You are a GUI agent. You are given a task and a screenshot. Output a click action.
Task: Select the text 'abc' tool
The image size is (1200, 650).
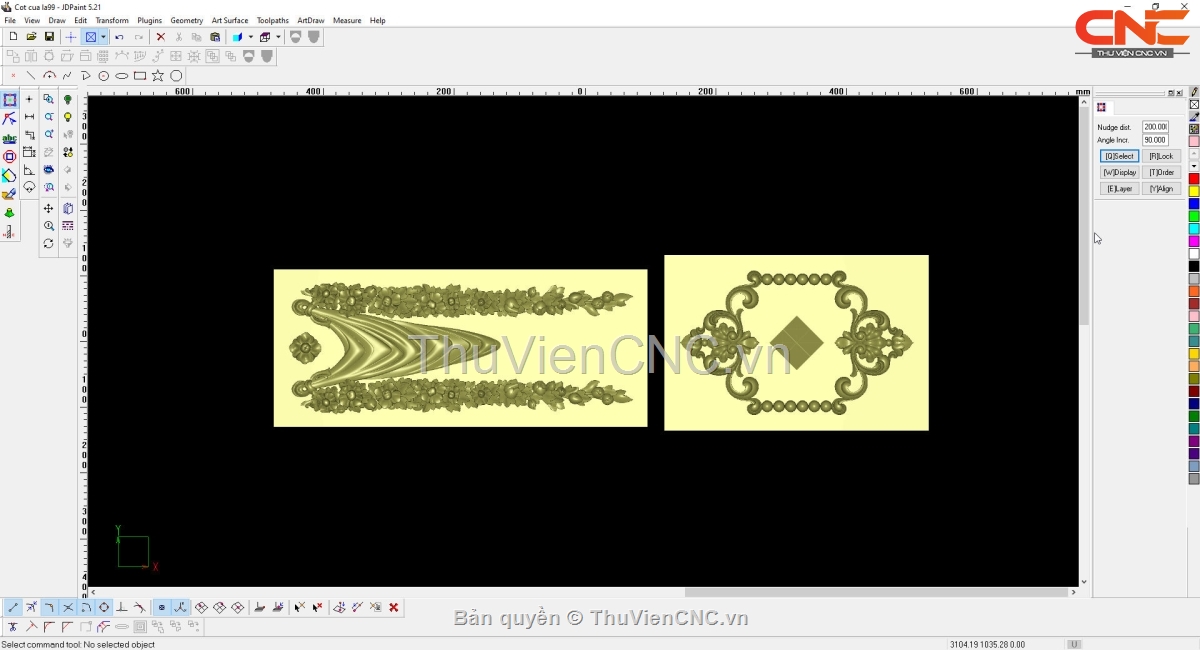tap(9, 138)
